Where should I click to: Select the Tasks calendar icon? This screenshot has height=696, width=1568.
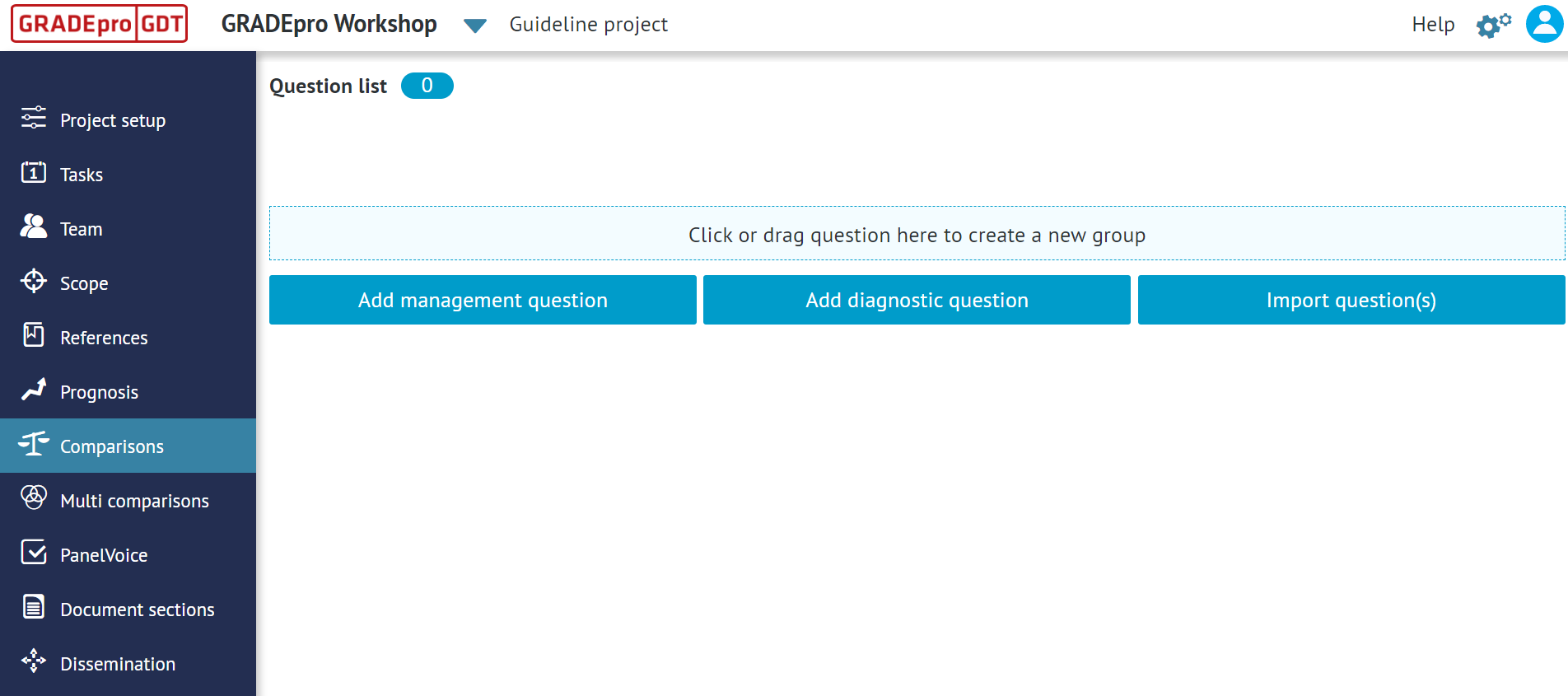(x=33, y=174)
